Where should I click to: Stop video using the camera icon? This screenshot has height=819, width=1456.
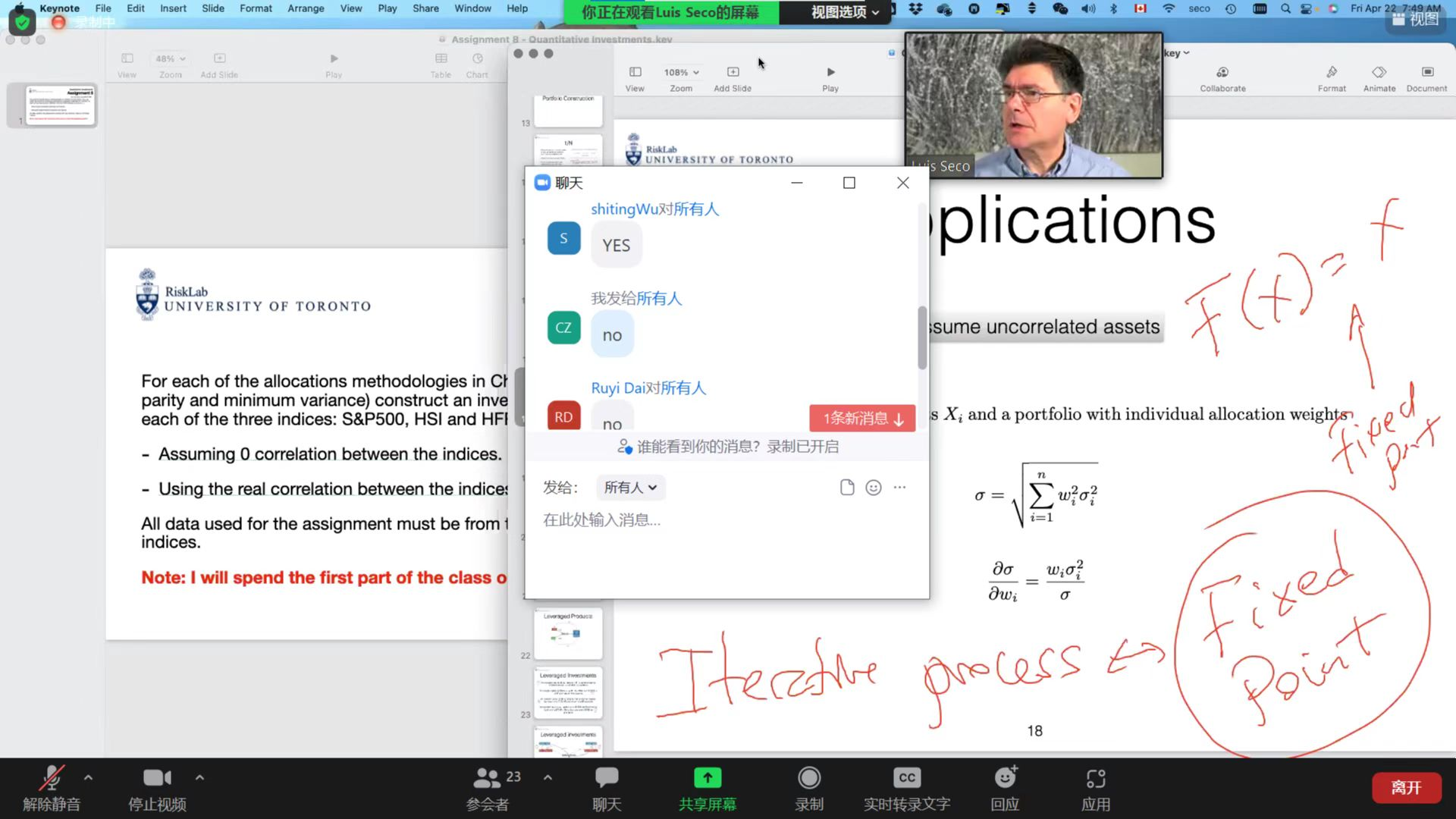[156, 779]
